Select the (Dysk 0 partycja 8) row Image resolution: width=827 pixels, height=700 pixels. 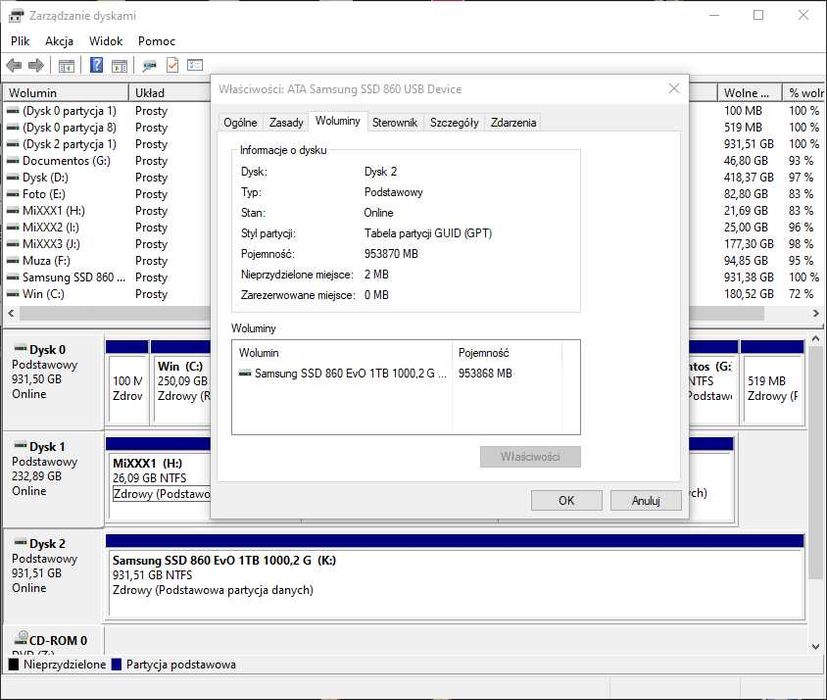pos(69,128)
